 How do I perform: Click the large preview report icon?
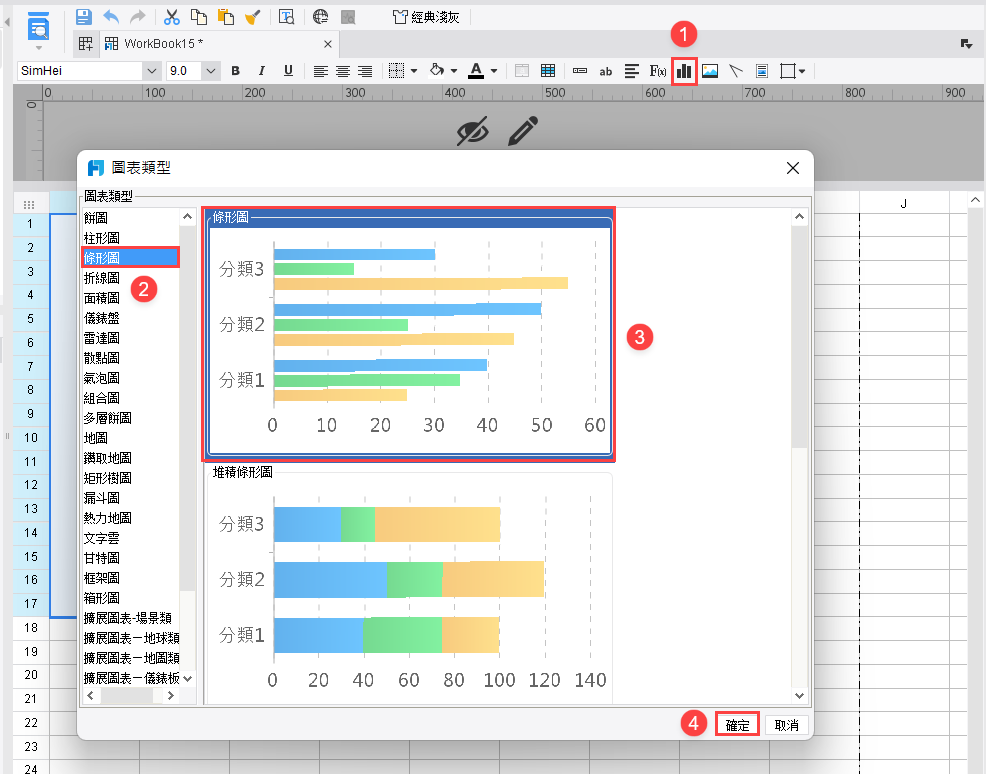[38, 28]
